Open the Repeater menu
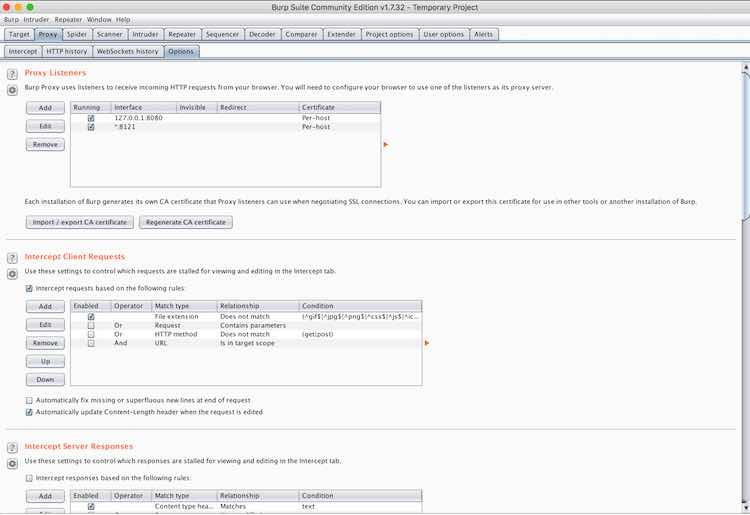750x515 pixels. tap(68, 20)
